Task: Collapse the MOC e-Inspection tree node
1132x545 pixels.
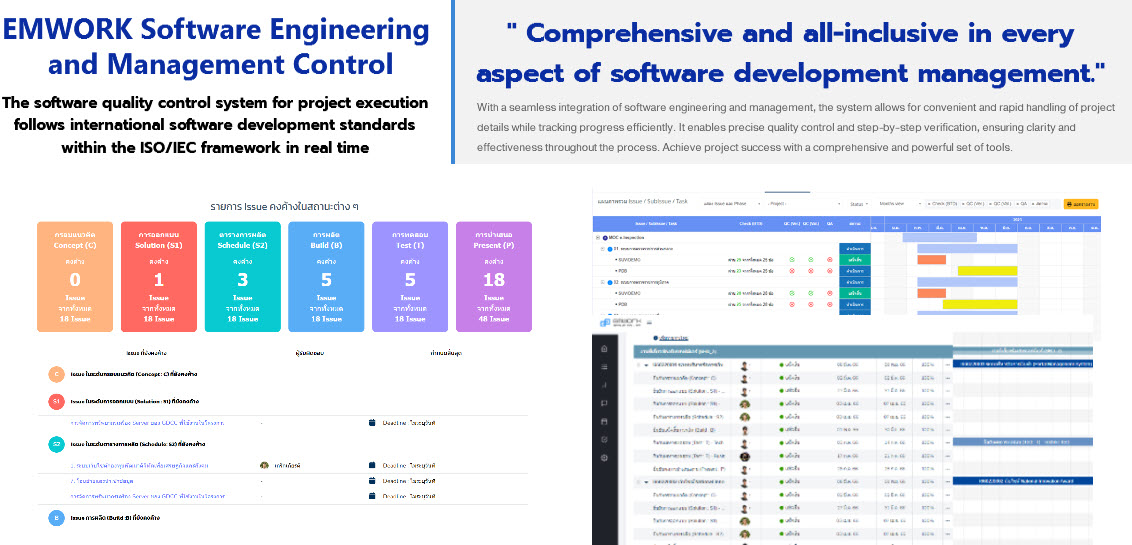Action: coord(597,237)
